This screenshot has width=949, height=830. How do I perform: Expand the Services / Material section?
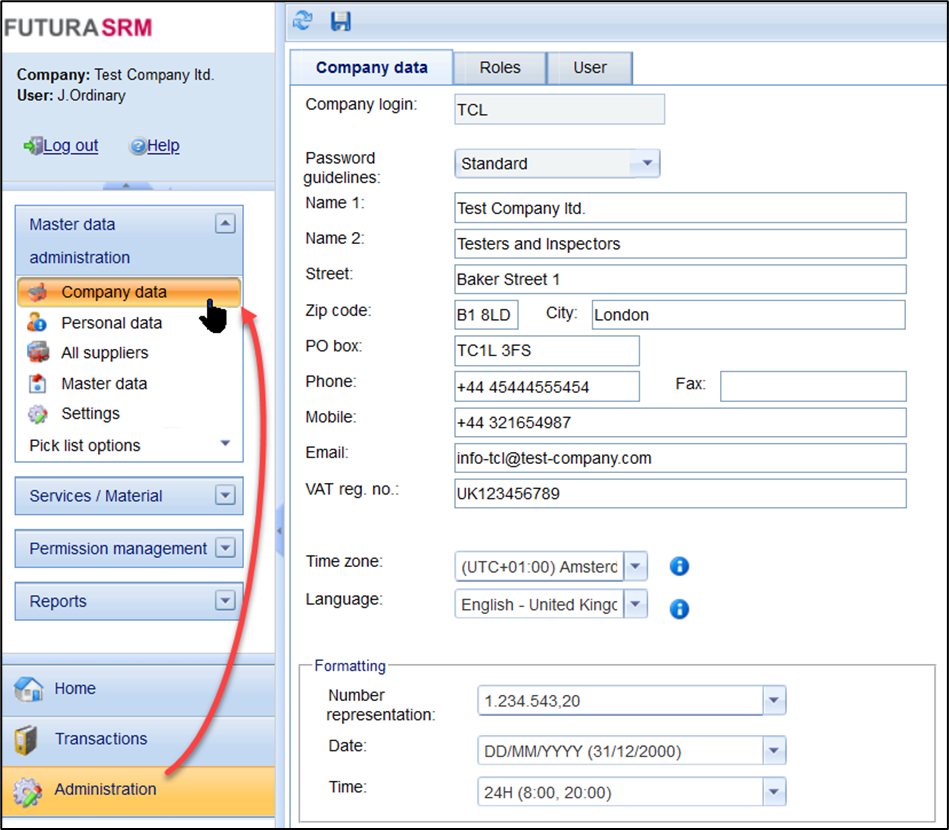225,496
